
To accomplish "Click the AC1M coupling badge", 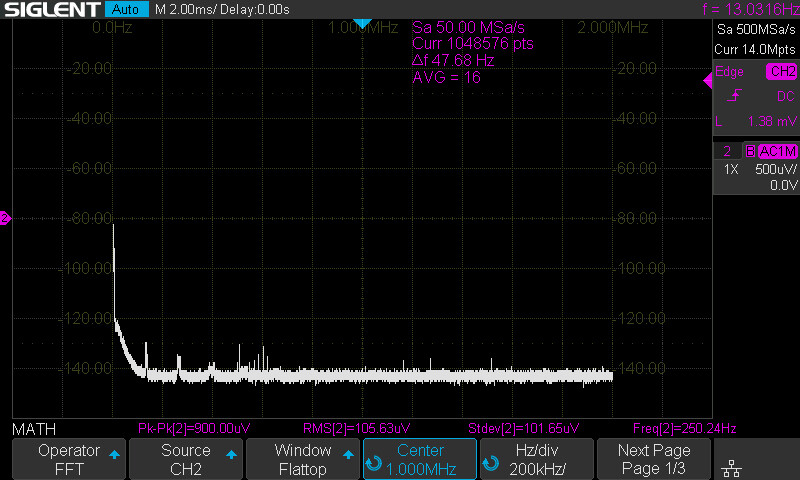I will [778, 151].
